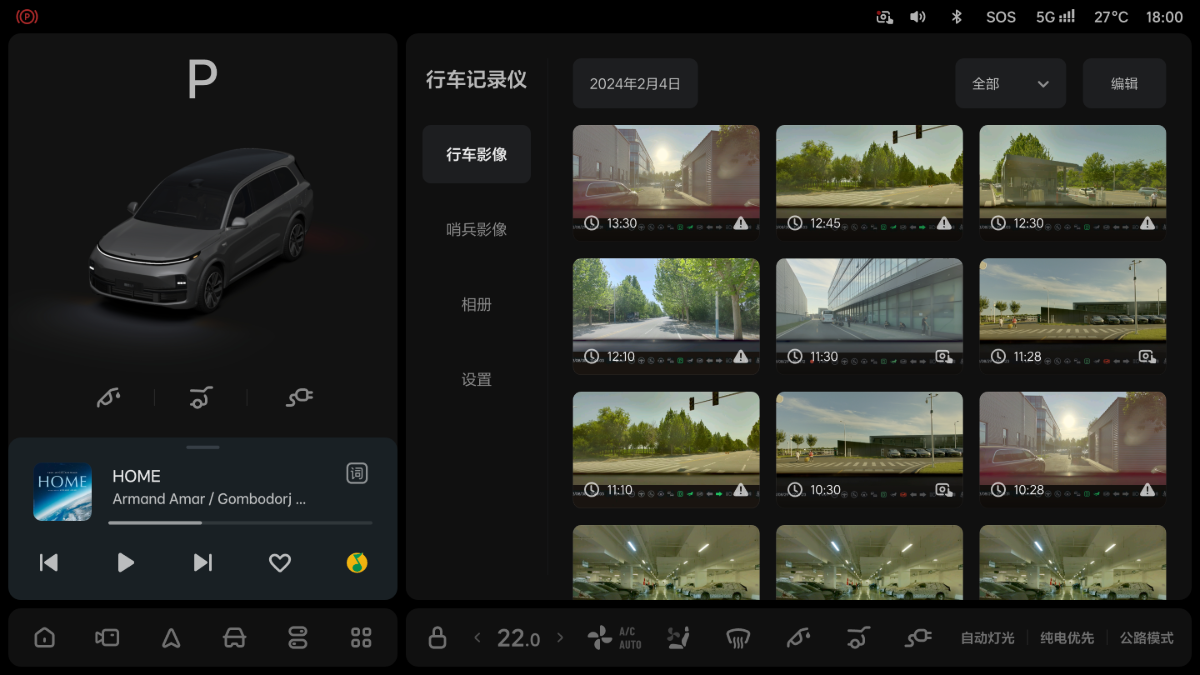Toggle 纯电优先 EV priority mode
1200x675 pixels.
click(x=1067, y=638)
